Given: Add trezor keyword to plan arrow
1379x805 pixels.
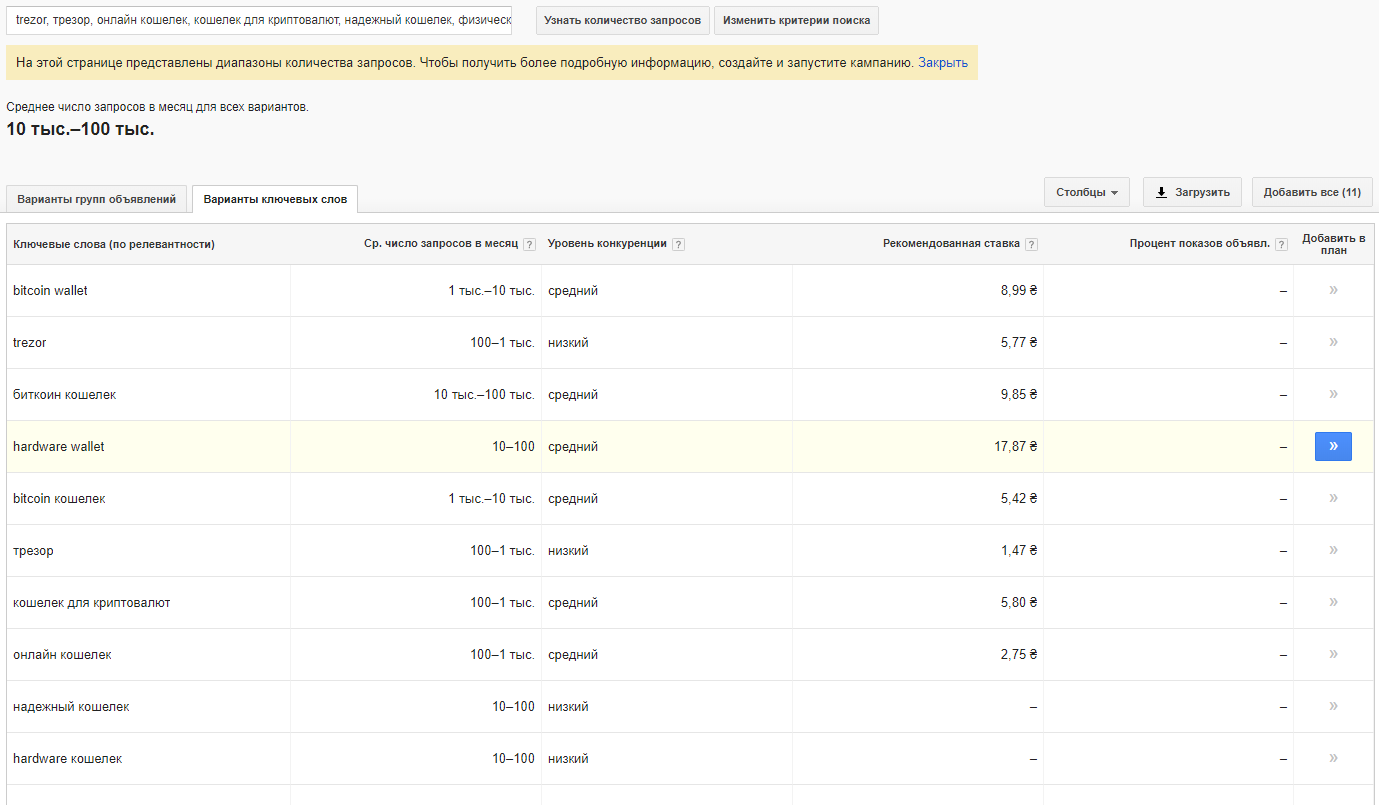Looking at the screenshot, I should pyautogui.click(x=1332, y=343).
